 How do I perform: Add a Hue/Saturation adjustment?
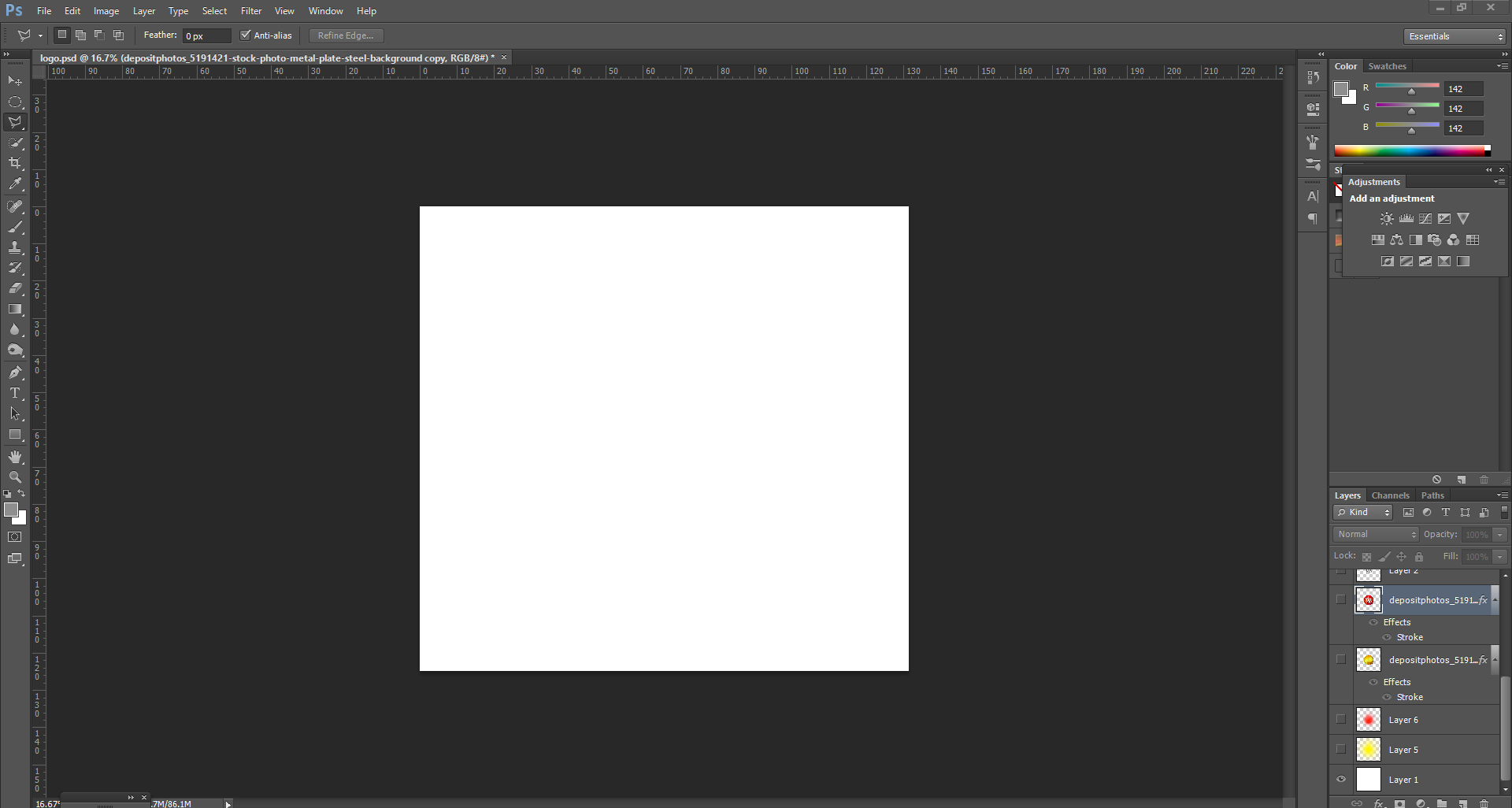tap(1377, 240)
